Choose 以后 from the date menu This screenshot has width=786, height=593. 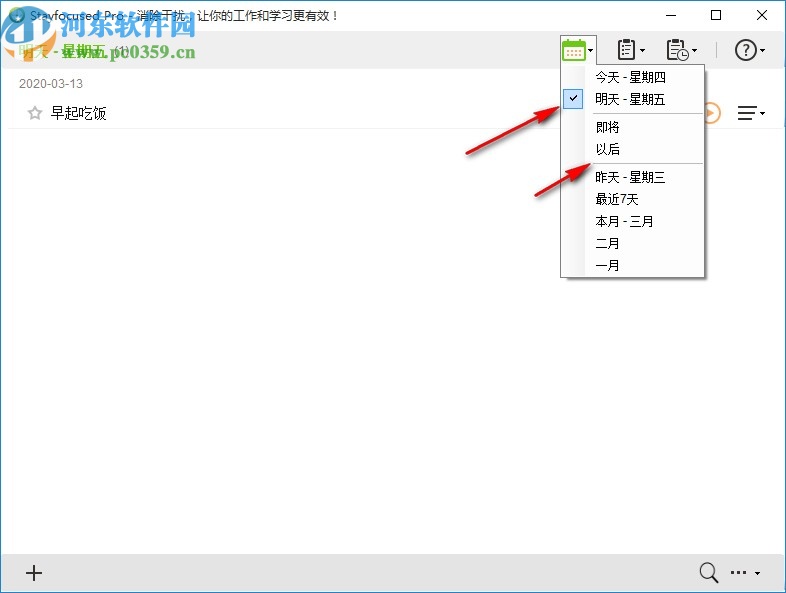[x=632, y=149]
